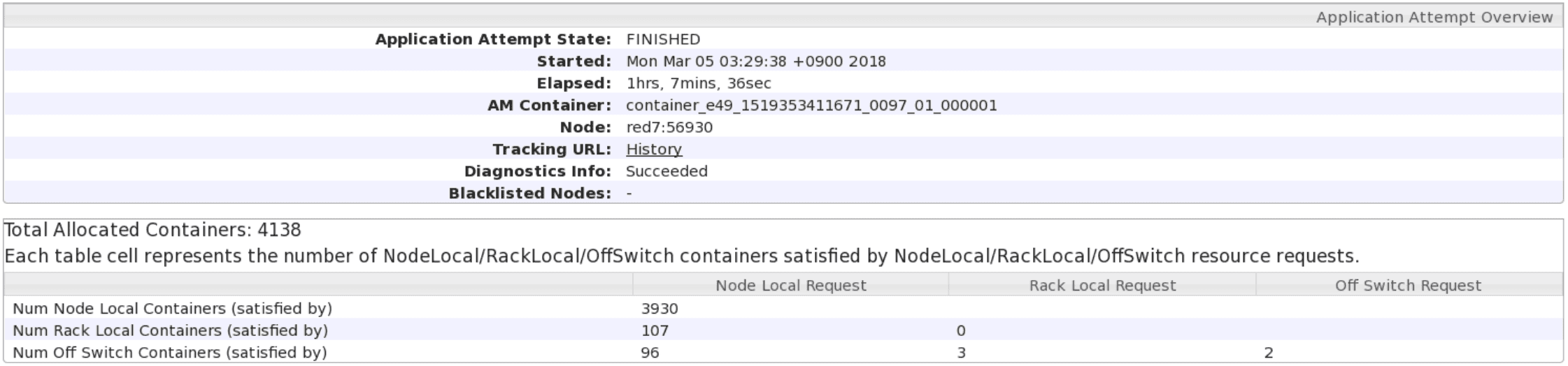Click the red7:56930 node value
The image size is (1568, 366).
click(x=669, y=127)
